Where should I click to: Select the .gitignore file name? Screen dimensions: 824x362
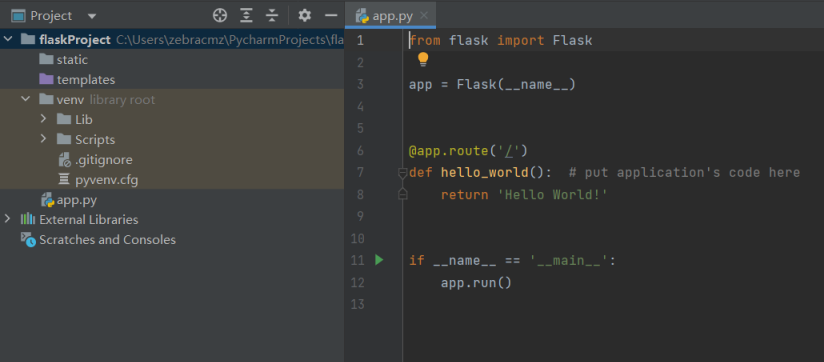[104, 160]
